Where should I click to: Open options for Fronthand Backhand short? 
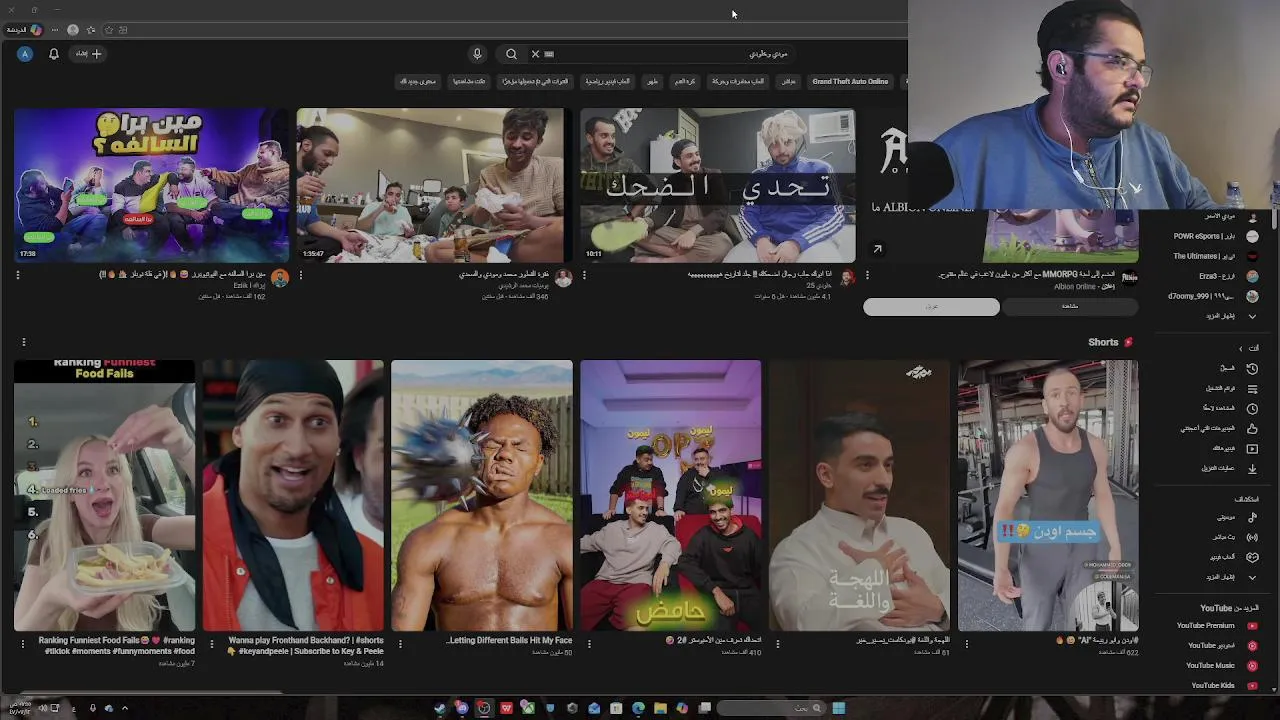point(211,644)
